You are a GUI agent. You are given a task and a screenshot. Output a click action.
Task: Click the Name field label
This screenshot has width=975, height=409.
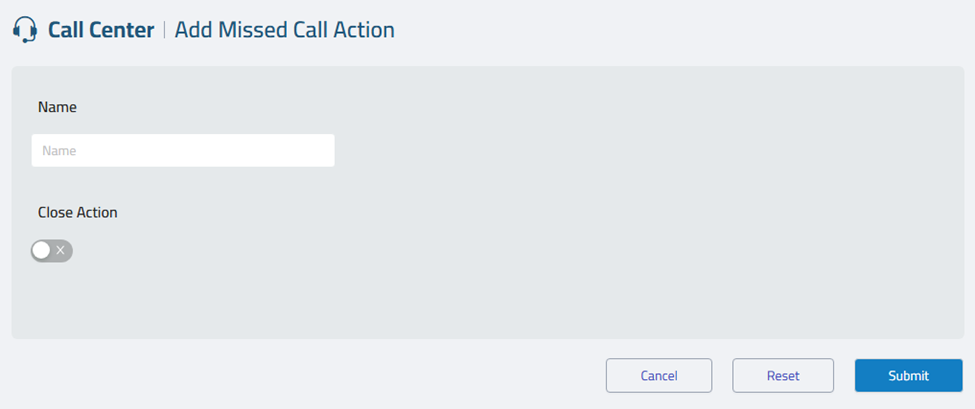click(57, 107)
